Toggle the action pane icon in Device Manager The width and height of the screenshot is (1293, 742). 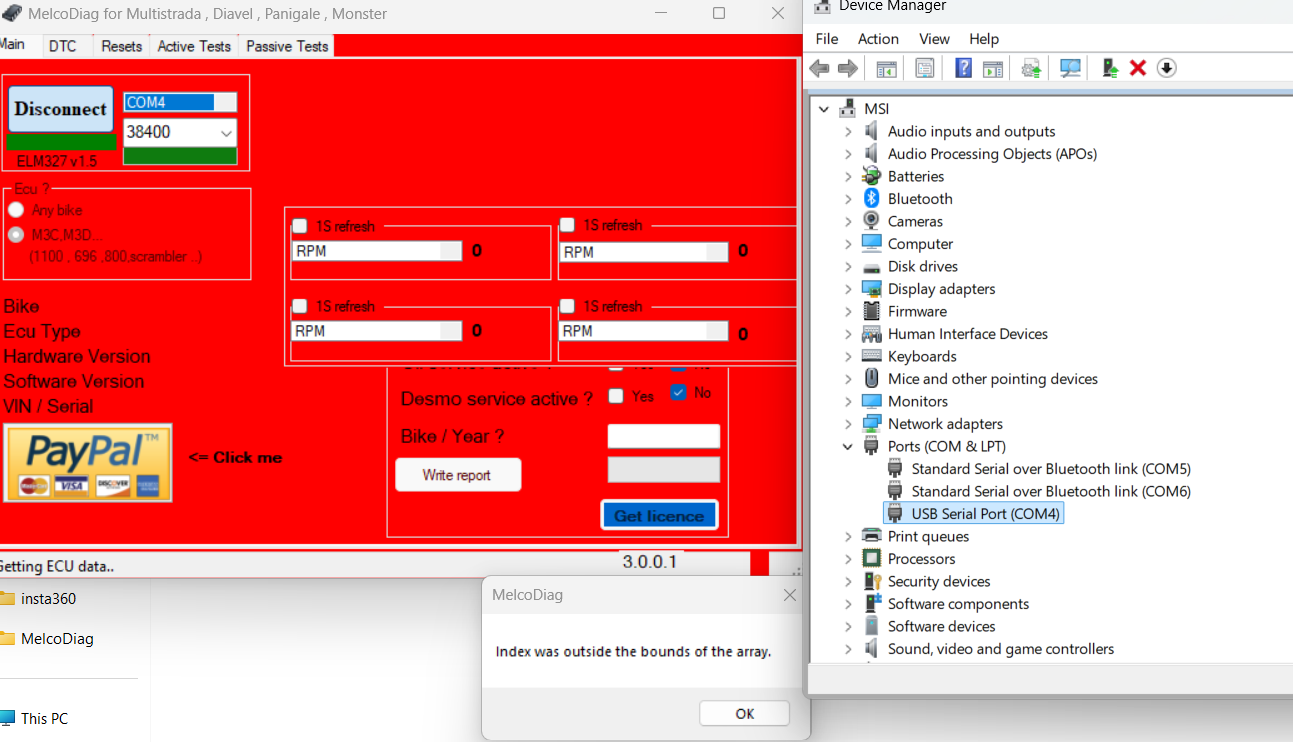pyautogui.click(x=992, y=68)
